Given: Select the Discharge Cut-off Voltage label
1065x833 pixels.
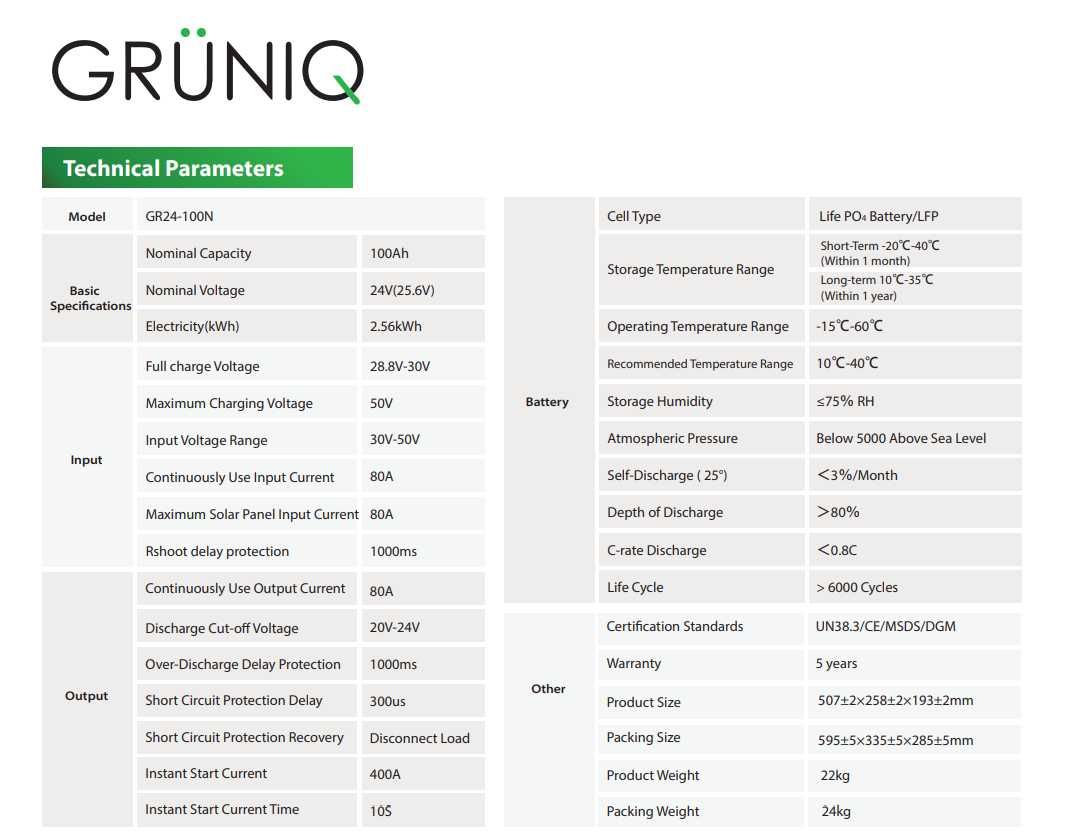Looking at the screenshot, I should click(222, 628).
